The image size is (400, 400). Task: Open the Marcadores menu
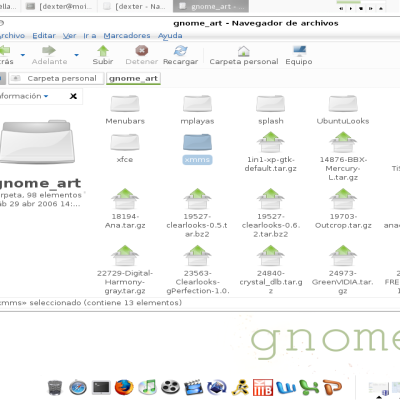tap(127, 35)
